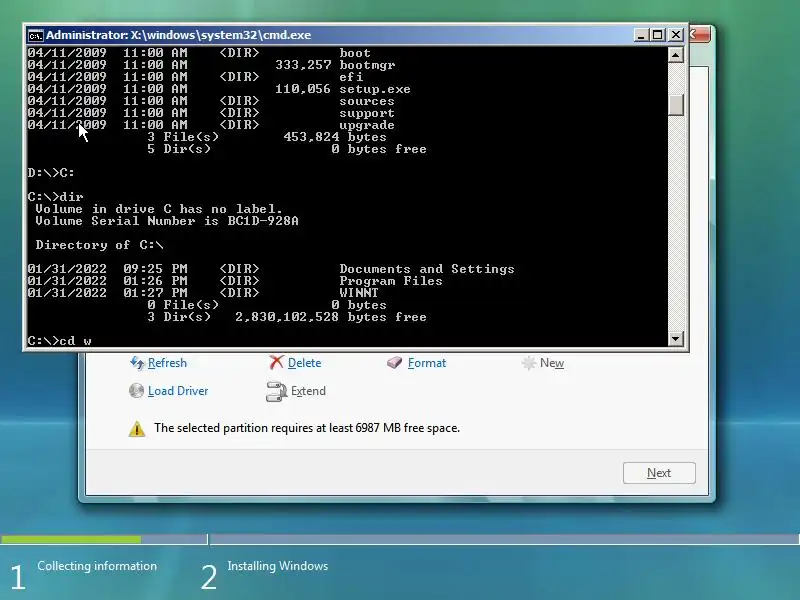Image resolution: width=800 pixels, height=600 pixels.
Task: Click the command prompt scroll up arrow
Action: pyautogui.click(x=676, y=55)
